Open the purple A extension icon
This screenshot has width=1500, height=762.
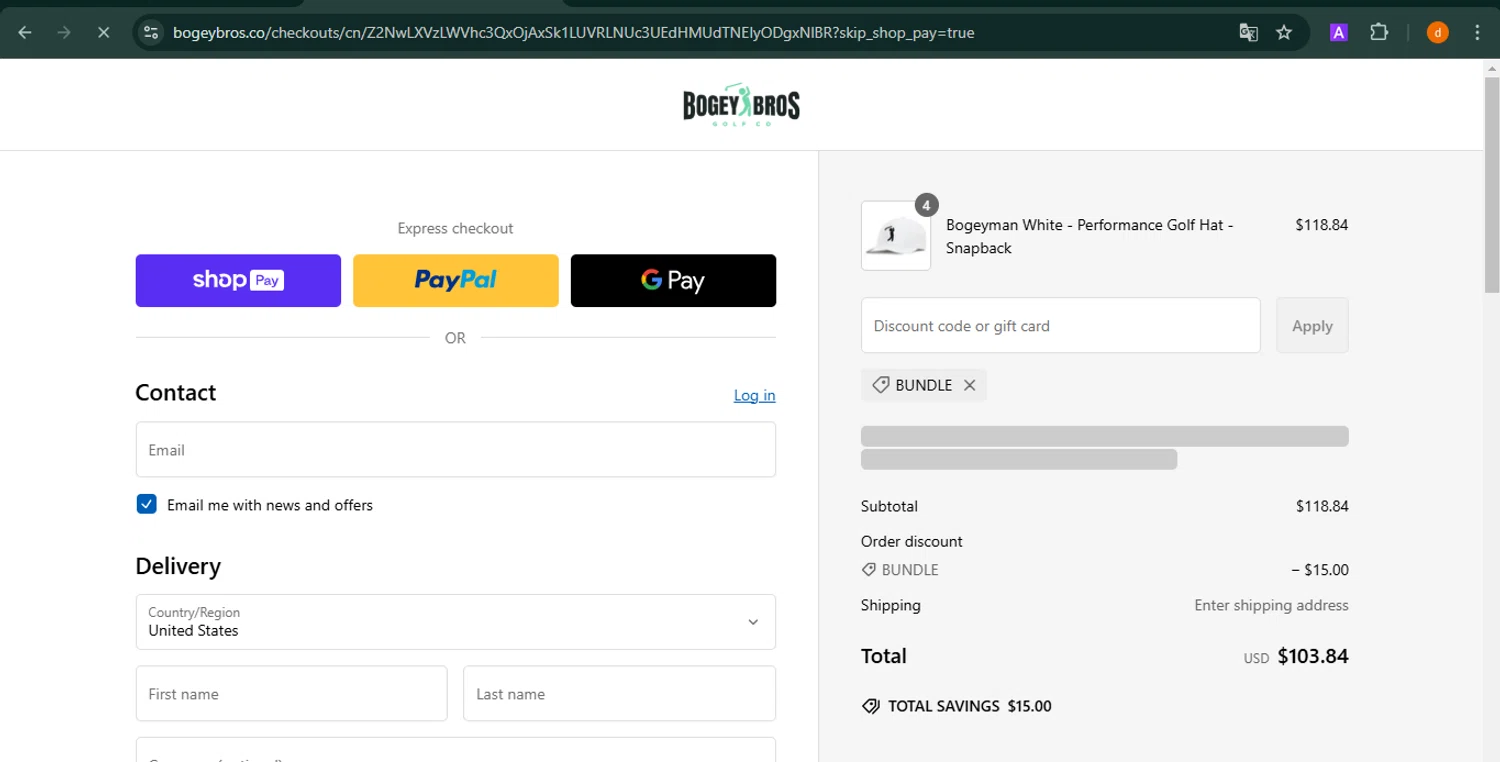click(1338, 32)
